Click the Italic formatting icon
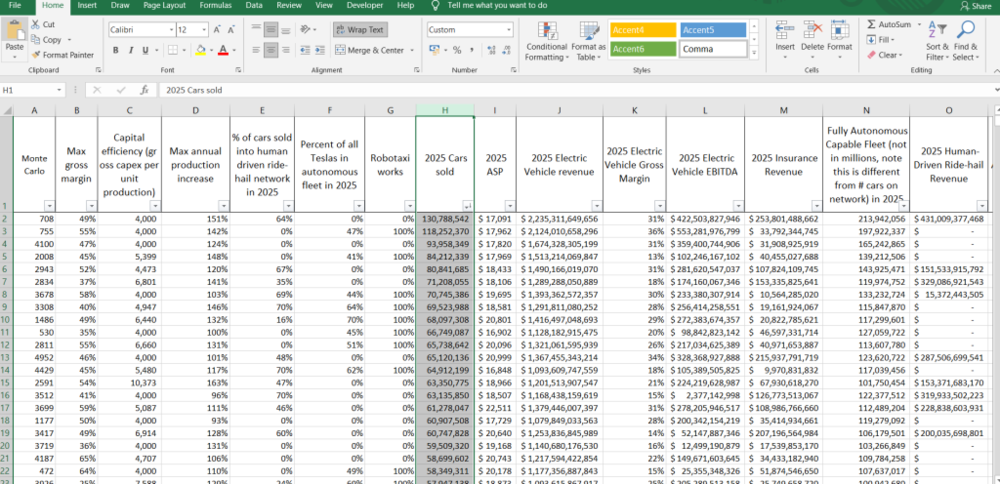The image size is (1000, 484). click(131, 50)
